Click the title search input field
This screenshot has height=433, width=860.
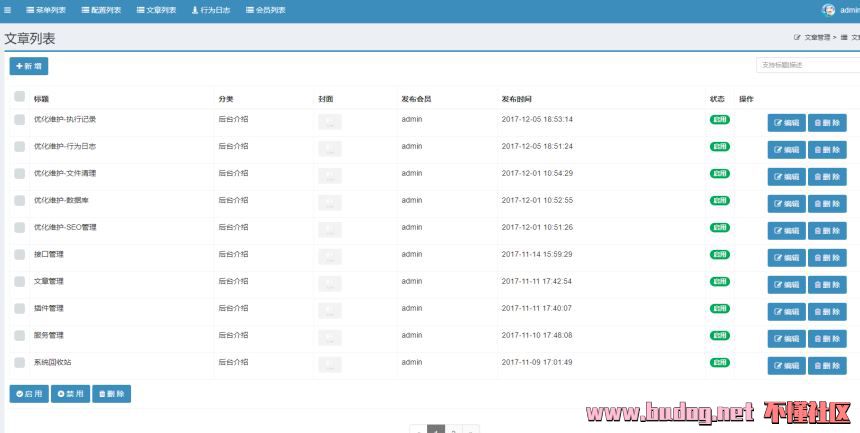pyautogui.click(x=806, y=65)
